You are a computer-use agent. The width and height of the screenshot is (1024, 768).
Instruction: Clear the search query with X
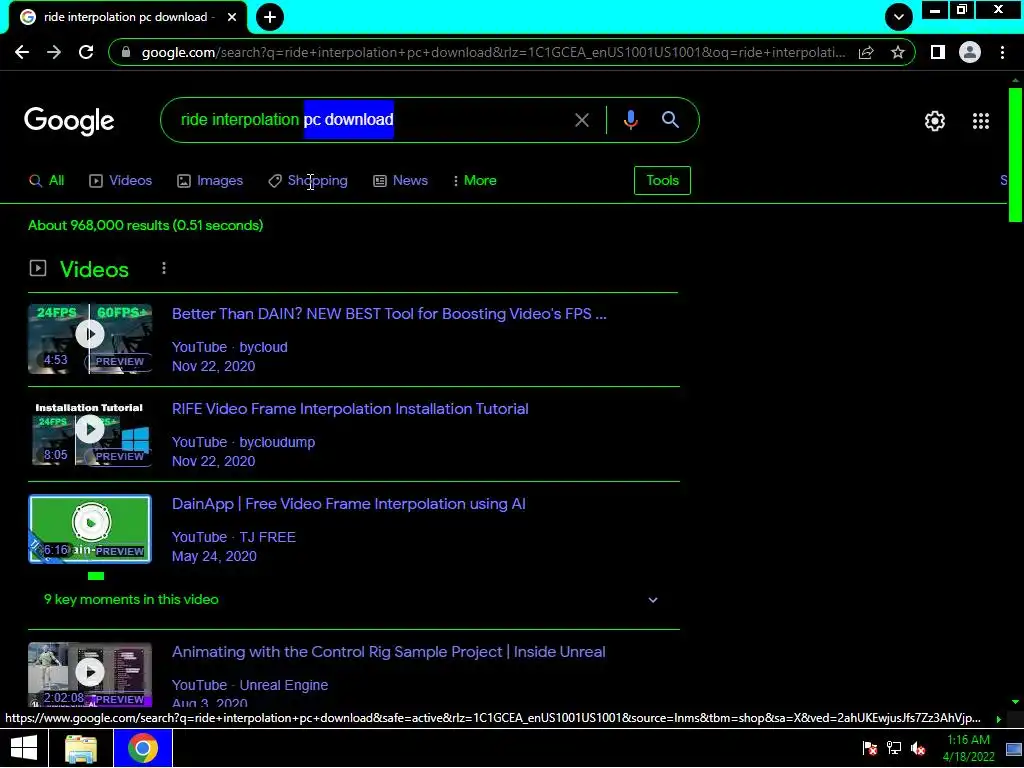582,120
